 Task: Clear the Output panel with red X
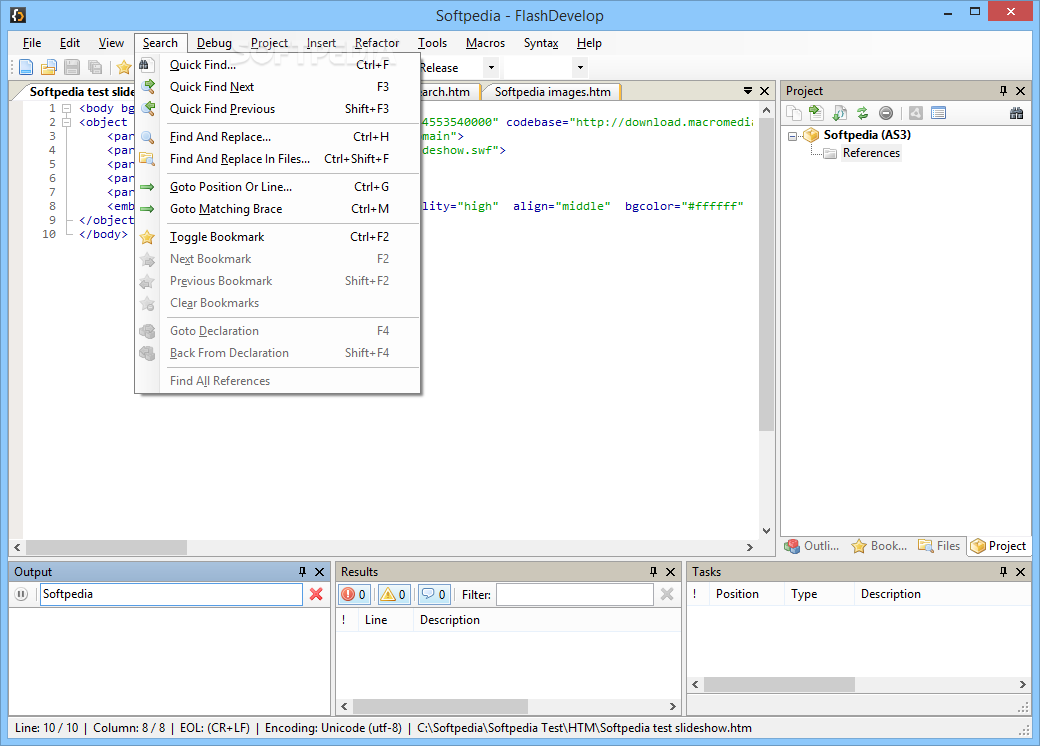click(316, 594)
